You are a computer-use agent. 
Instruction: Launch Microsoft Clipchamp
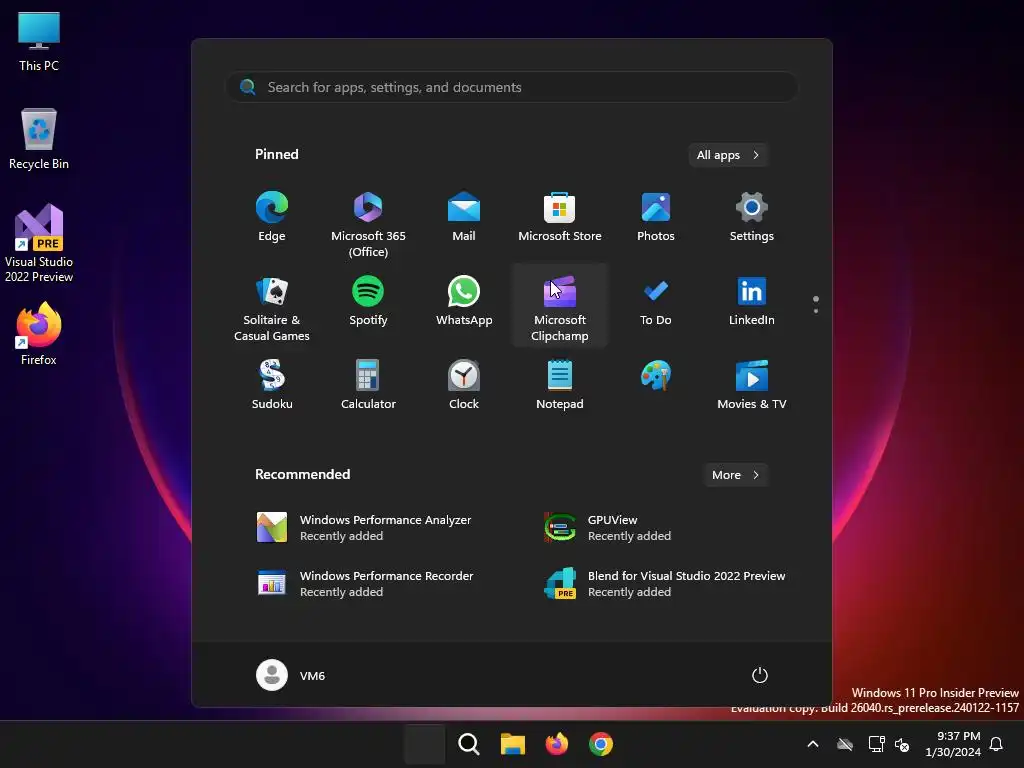[560, 306]
